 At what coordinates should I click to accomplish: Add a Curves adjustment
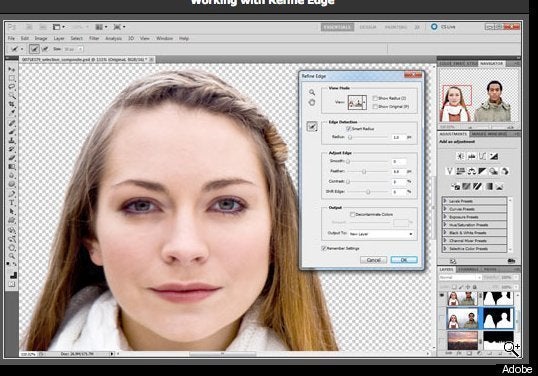(482, 156)
